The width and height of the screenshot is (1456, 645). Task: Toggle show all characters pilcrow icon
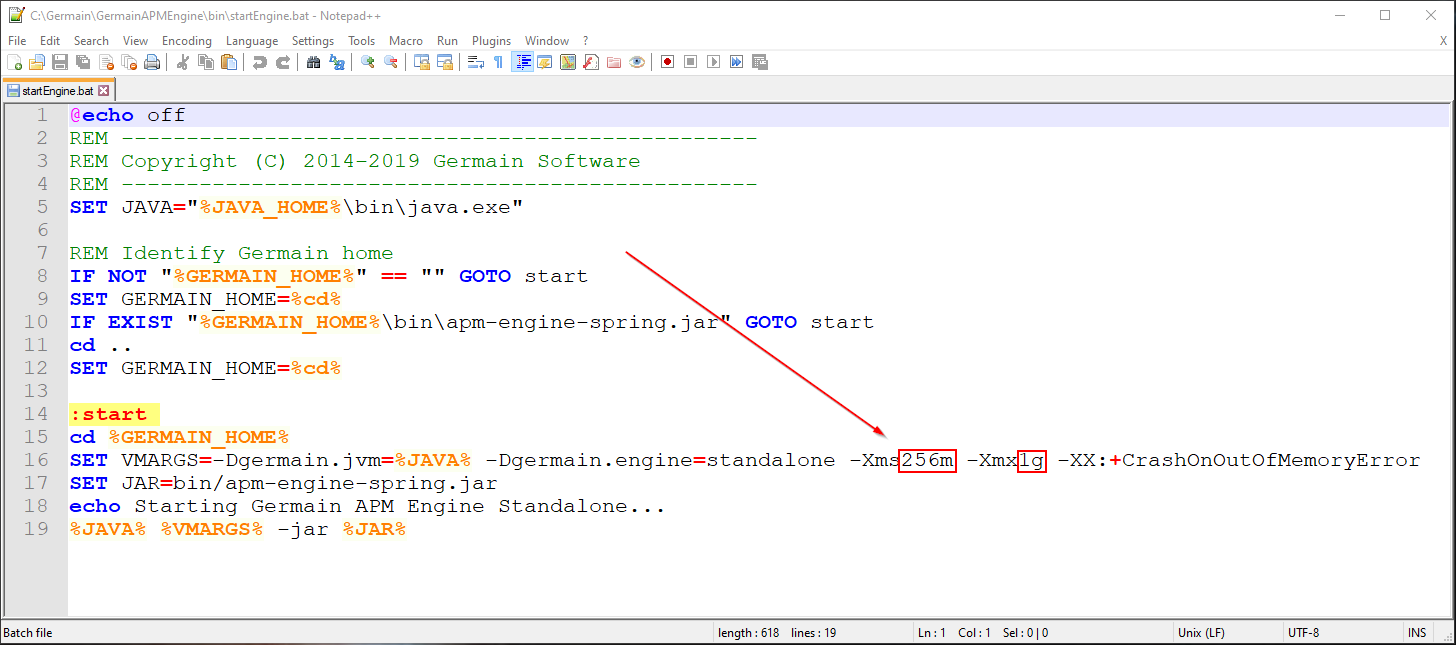[x=498, y=62]
